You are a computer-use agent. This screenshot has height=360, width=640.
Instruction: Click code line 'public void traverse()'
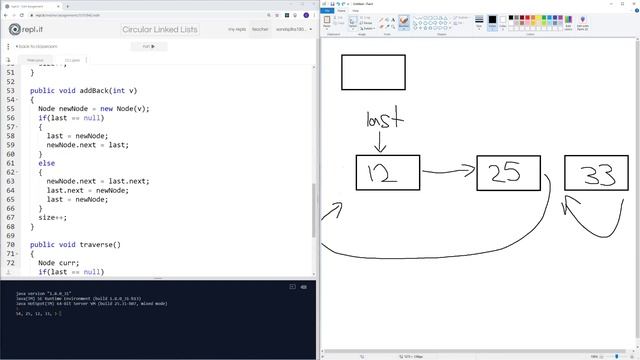(75, 244)
